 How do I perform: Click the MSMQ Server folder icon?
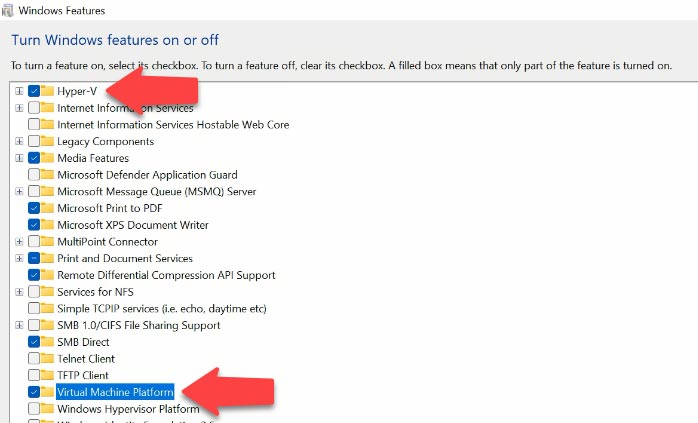coord(47,191)
